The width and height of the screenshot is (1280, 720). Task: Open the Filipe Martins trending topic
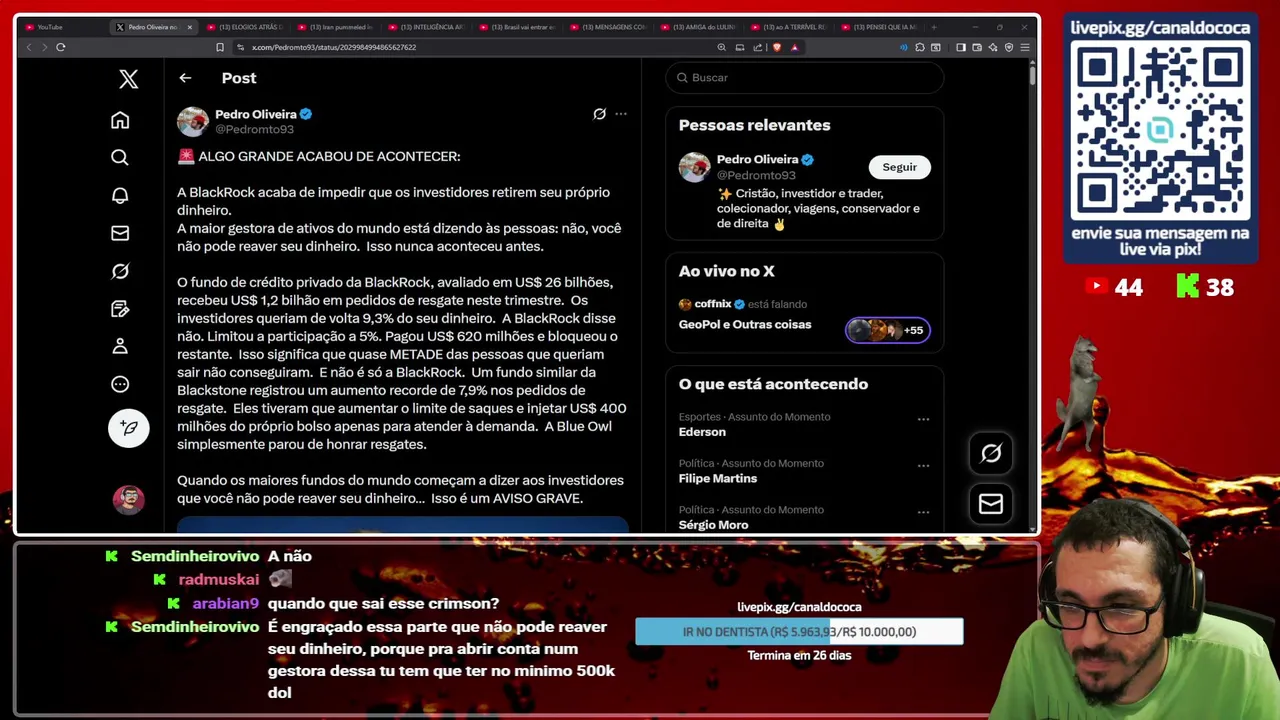click(x=718, y=478)
